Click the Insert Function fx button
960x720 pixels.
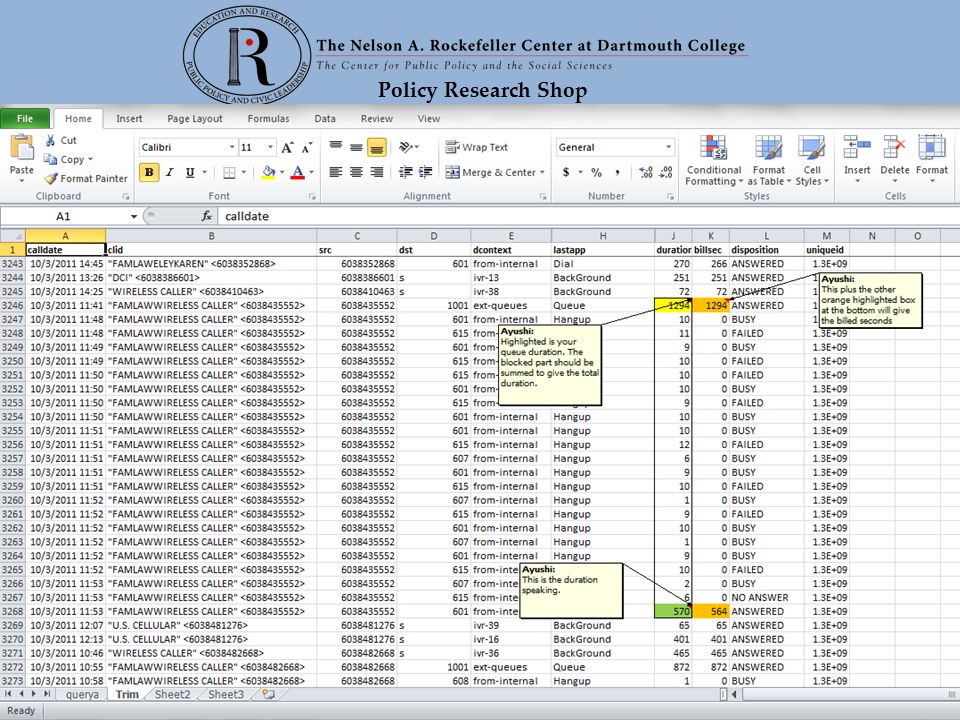[207, 216]
